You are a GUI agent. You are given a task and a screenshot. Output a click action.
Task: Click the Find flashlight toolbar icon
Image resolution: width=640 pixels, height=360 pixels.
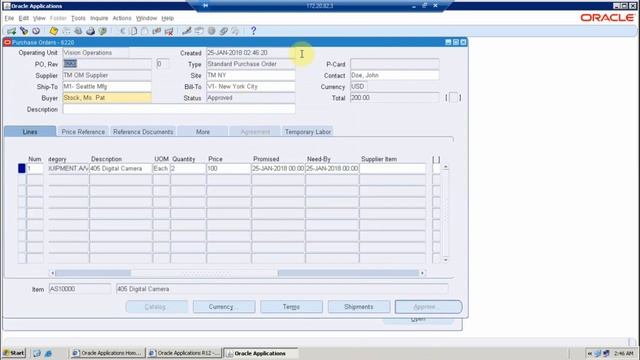click(24, 31)
